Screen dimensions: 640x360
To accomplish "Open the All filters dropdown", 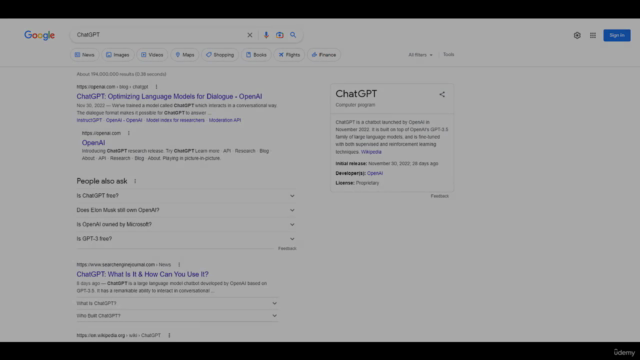I will coord(420,55).
